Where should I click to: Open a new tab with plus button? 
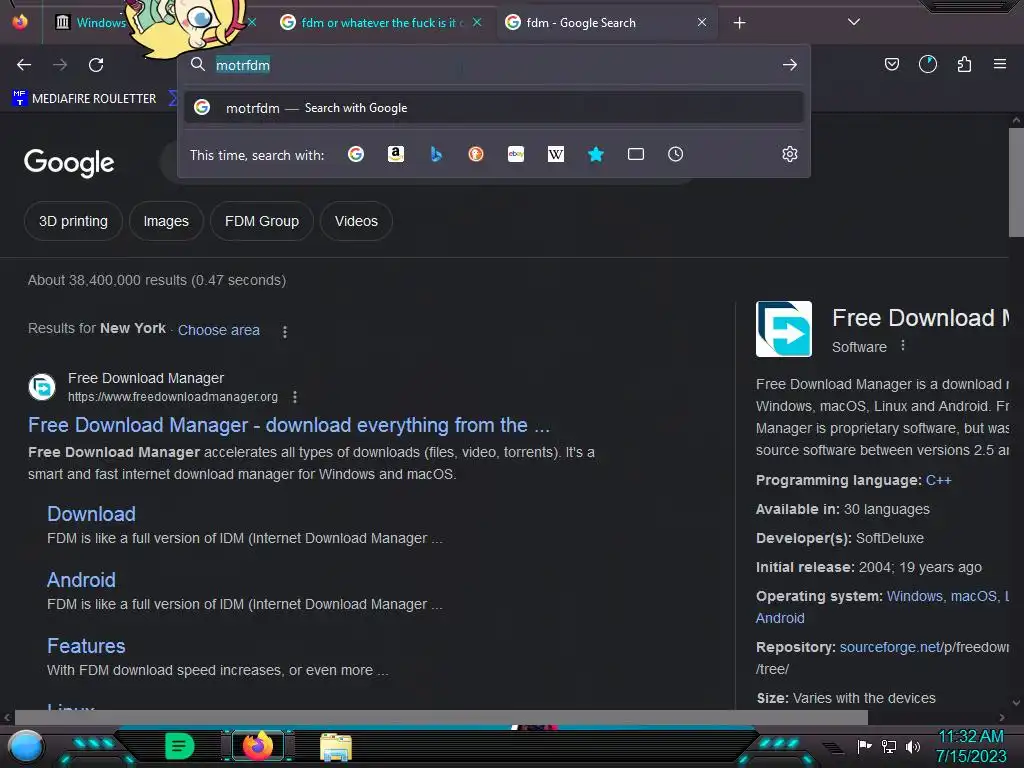click(739, 23)
